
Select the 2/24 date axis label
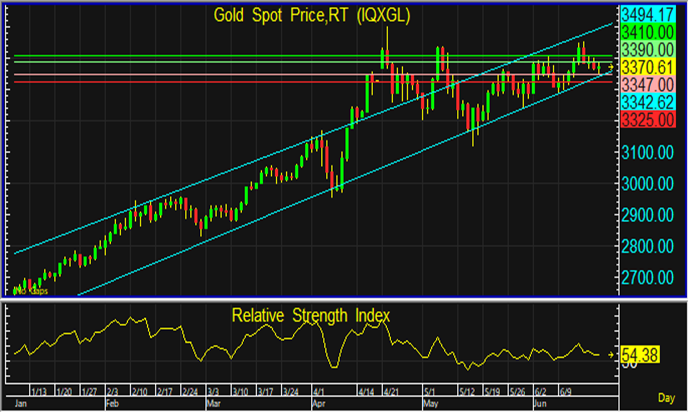point(190,392)
